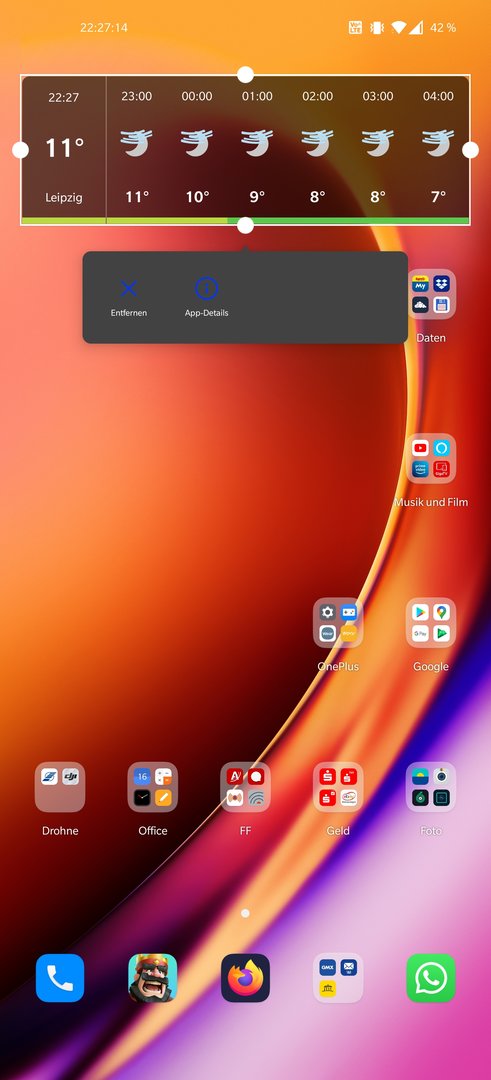Tap the 01:00 forecast weather icon
Image resolution: width=491 pixels, height=1080 pixels.
[257, 143]
